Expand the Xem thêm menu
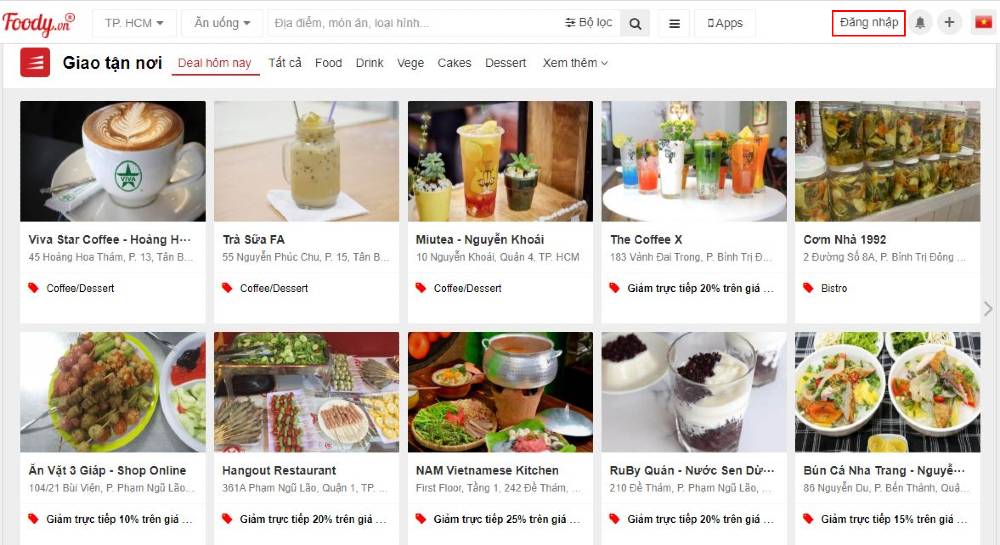This screenshot has width=1000, height=545. (575, 63)
